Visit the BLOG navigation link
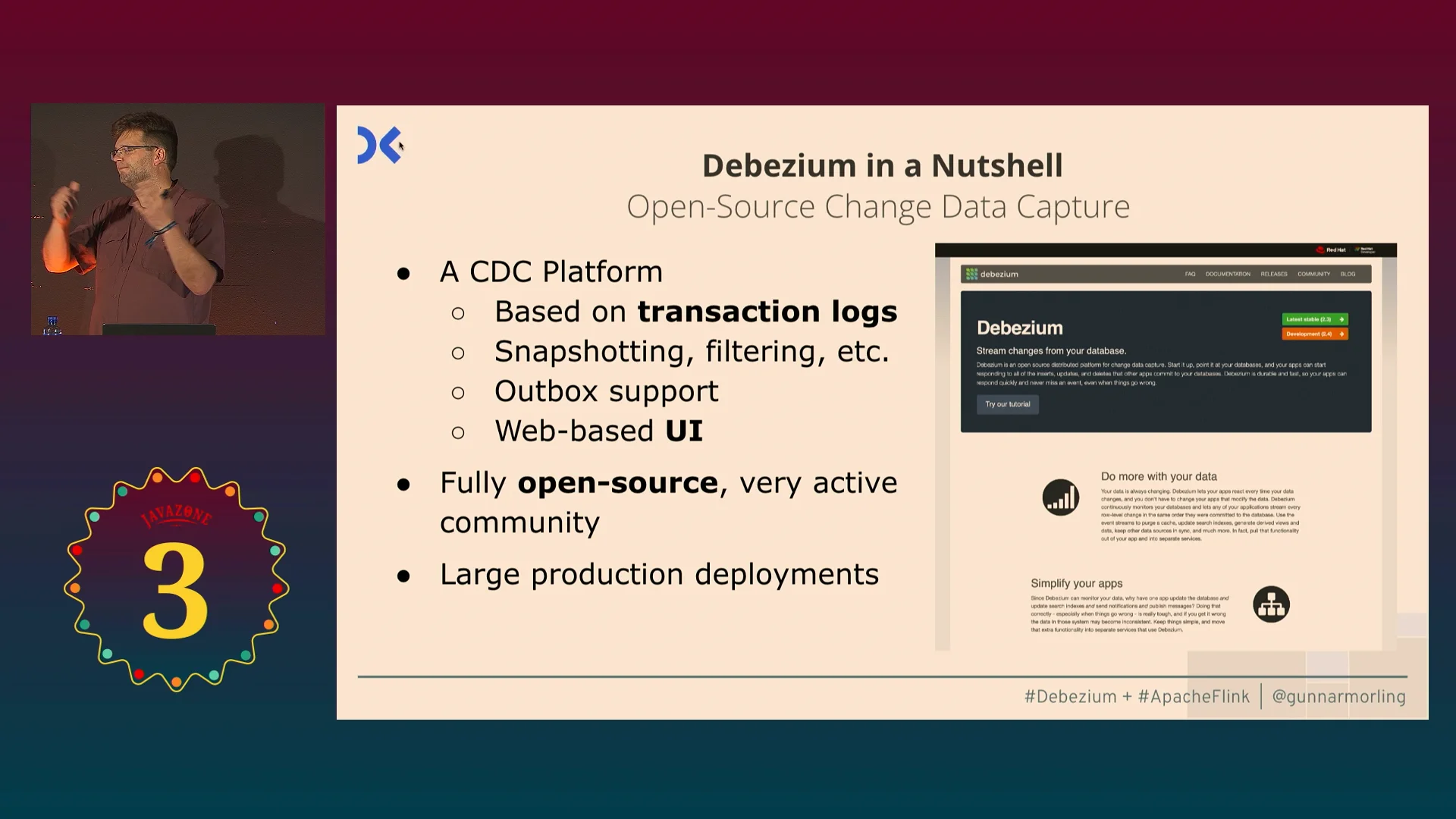Viewport: 1456px width, 819px height. tap(1348, 275)
